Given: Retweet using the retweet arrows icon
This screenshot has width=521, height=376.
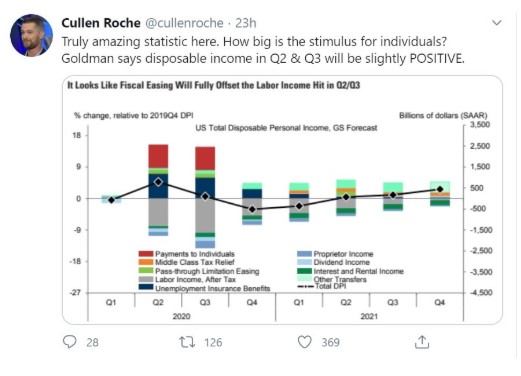Looking at the screenshot, I should coord(187,342).
